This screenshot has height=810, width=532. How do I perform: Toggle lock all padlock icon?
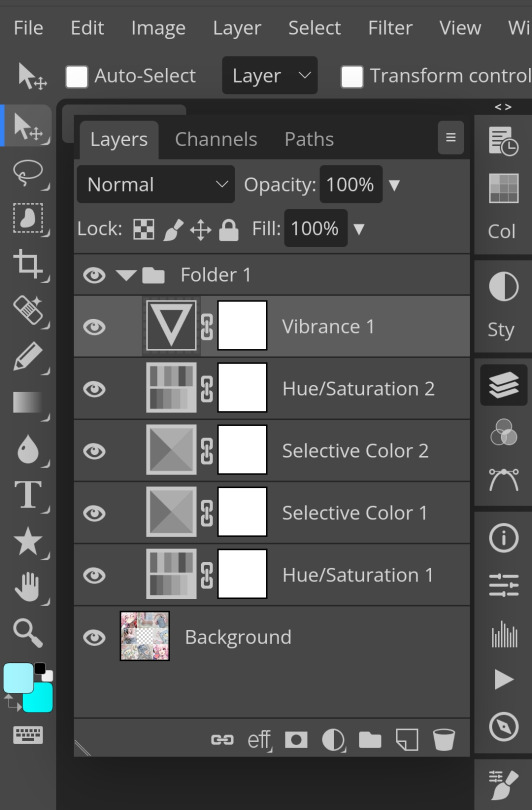point(228,229)
